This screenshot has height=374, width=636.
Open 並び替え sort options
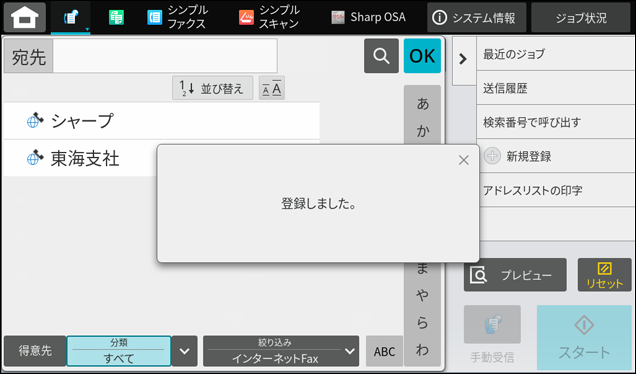coord(213,88)
